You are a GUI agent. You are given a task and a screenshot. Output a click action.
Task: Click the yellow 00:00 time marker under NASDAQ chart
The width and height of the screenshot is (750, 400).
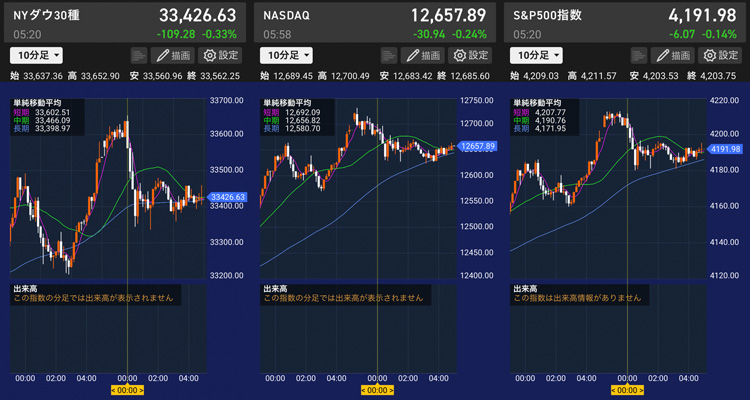tap(377, 390)
